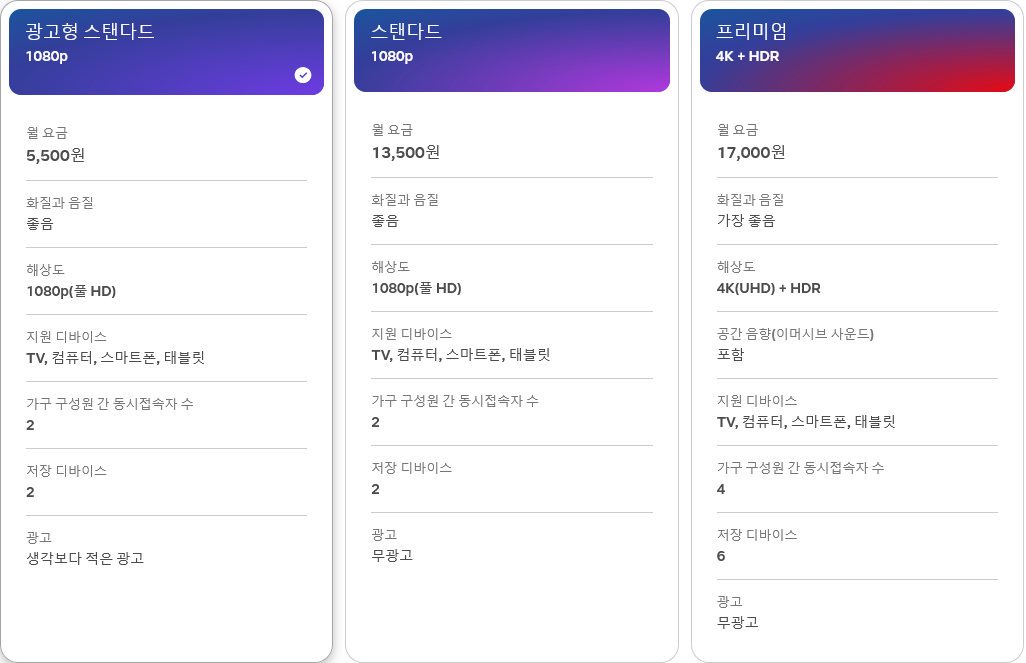Click 프리미엄 저장 디바이스 value 6
This screenshot has width=1026, height=663.
(x=721, y=556)
